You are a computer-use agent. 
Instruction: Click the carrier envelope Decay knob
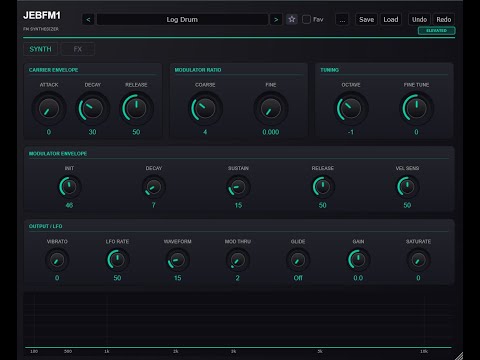click(92, 109)
